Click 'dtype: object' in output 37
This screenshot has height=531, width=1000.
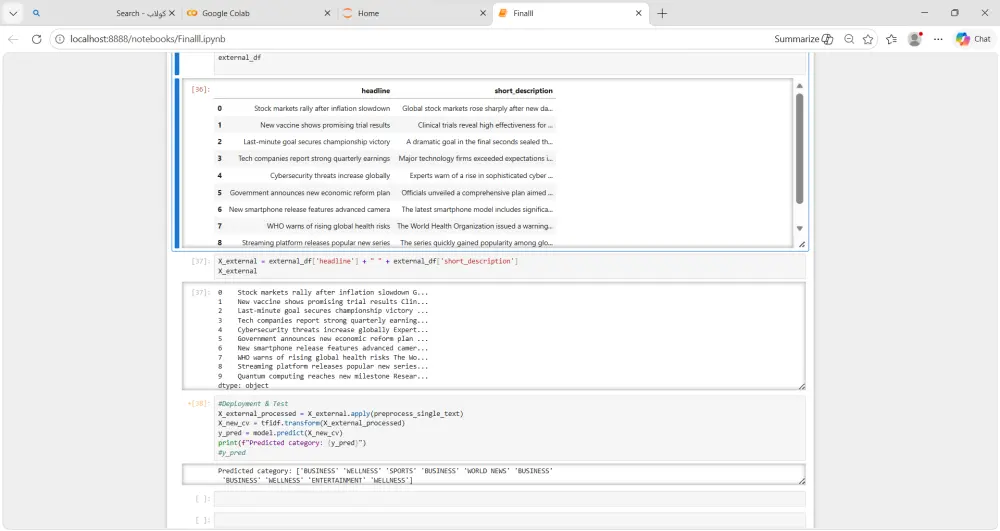point(243,386)
